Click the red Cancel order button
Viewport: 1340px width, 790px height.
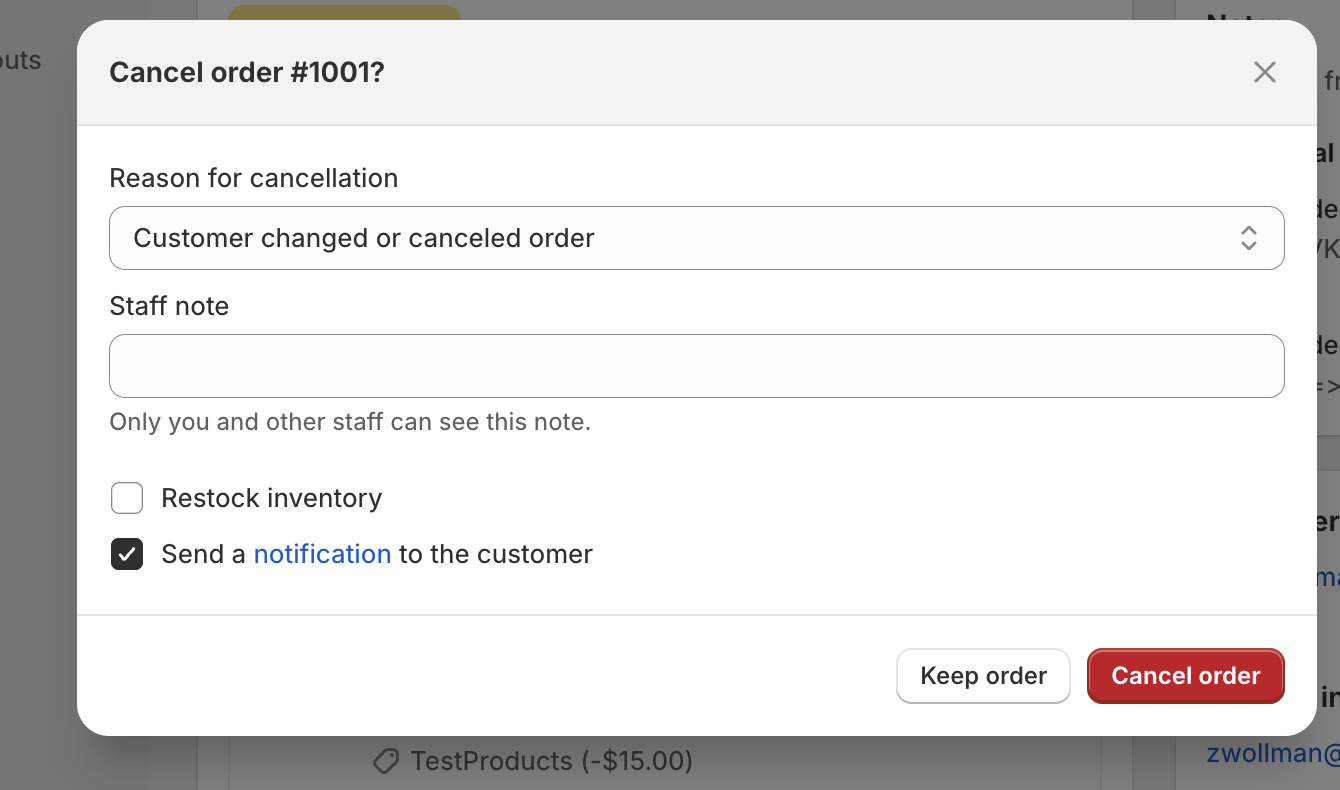click(x=1186, y=676)
